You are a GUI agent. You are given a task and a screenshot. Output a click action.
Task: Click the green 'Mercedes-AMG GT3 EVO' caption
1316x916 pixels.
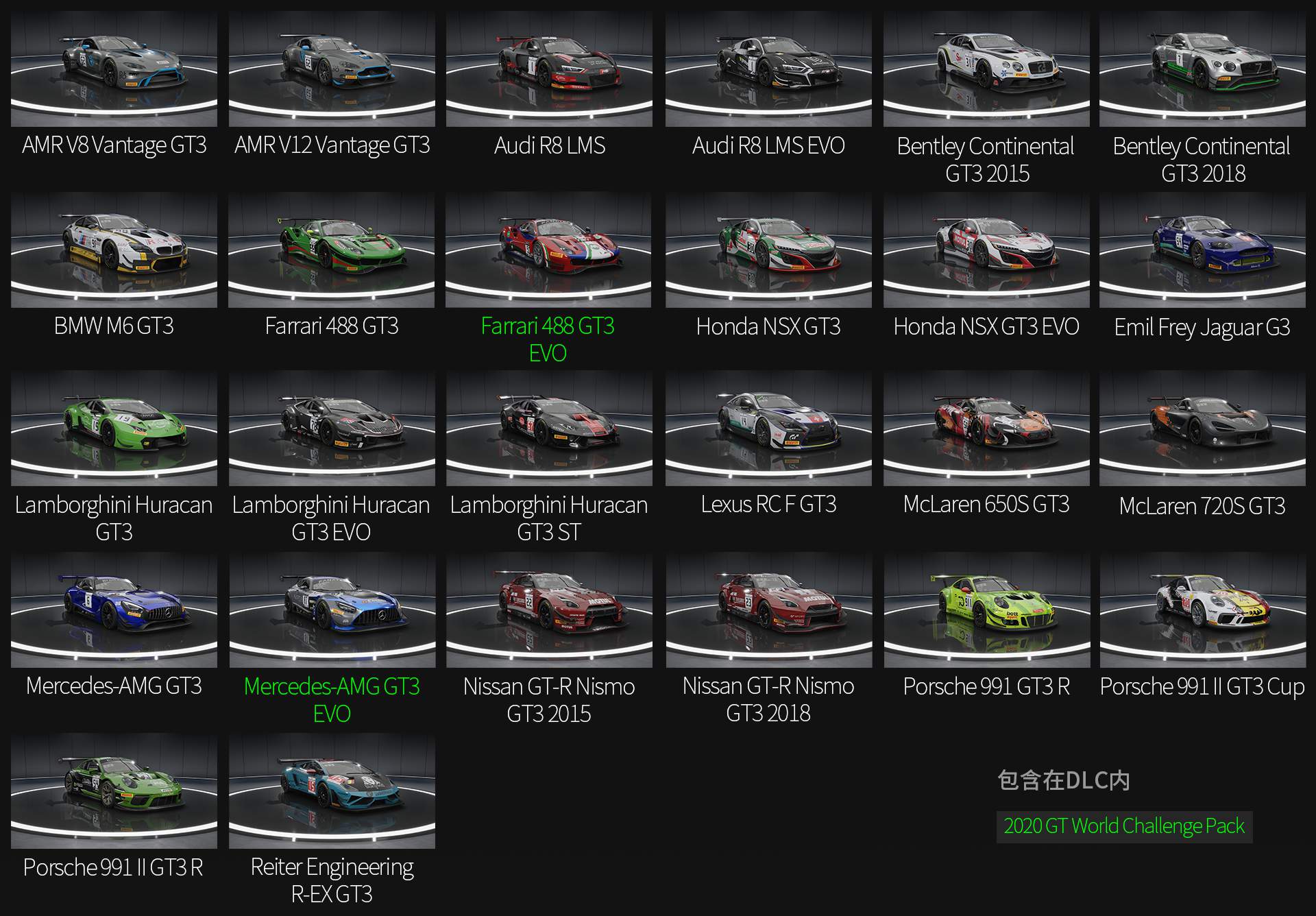(332, 700)
